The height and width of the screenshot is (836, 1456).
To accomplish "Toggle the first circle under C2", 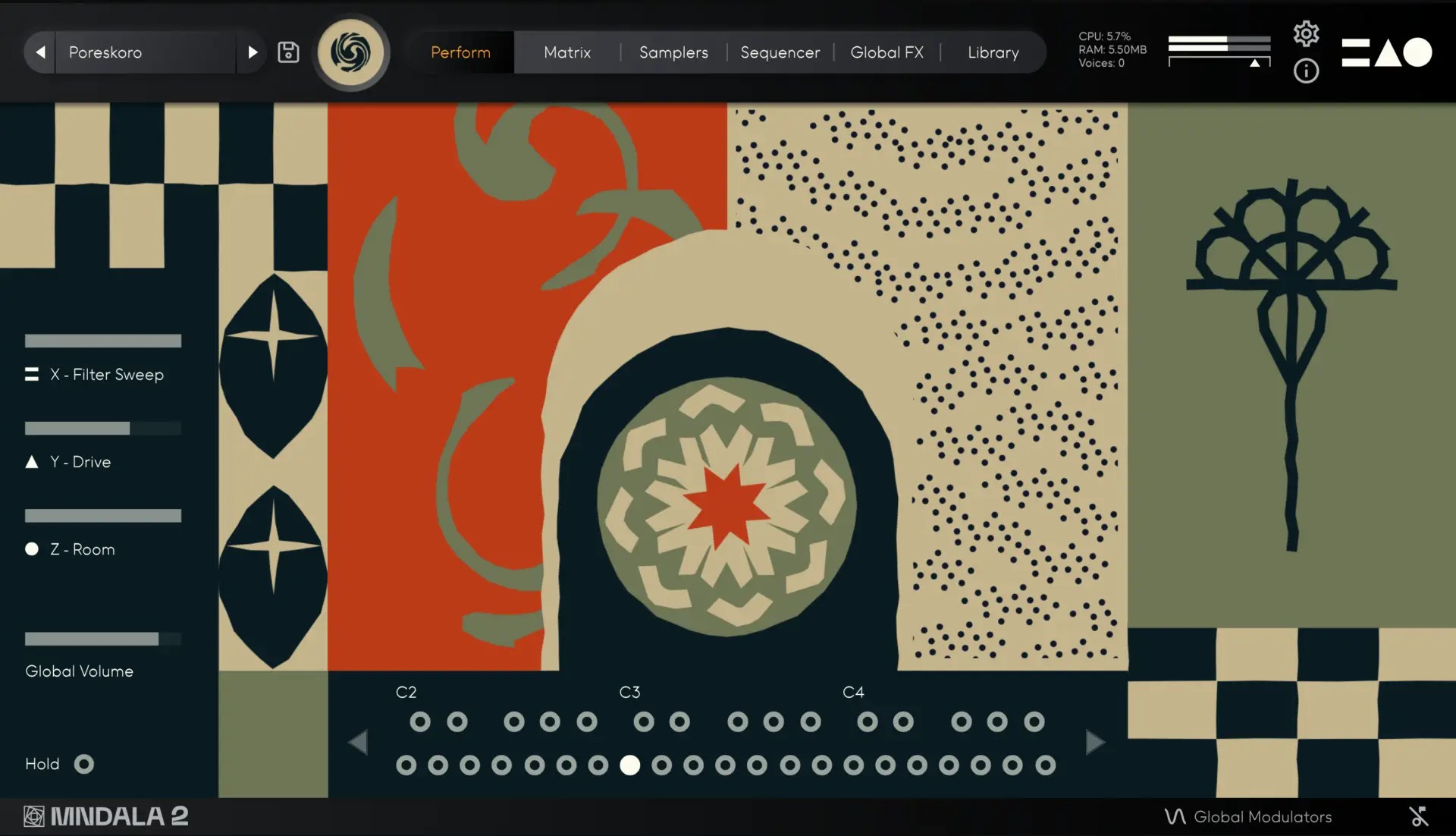I will (420, 721).
